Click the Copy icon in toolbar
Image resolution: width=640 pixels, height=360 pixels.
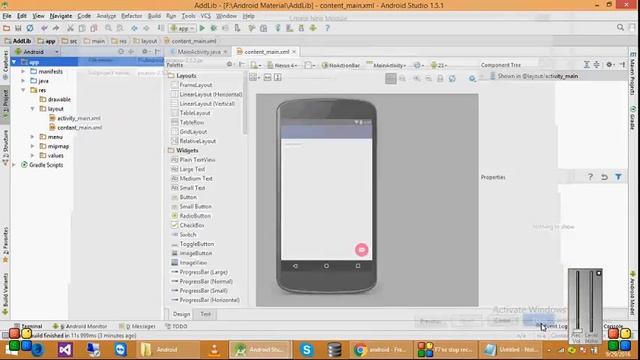pyautogui.click(x=82, y=28)
